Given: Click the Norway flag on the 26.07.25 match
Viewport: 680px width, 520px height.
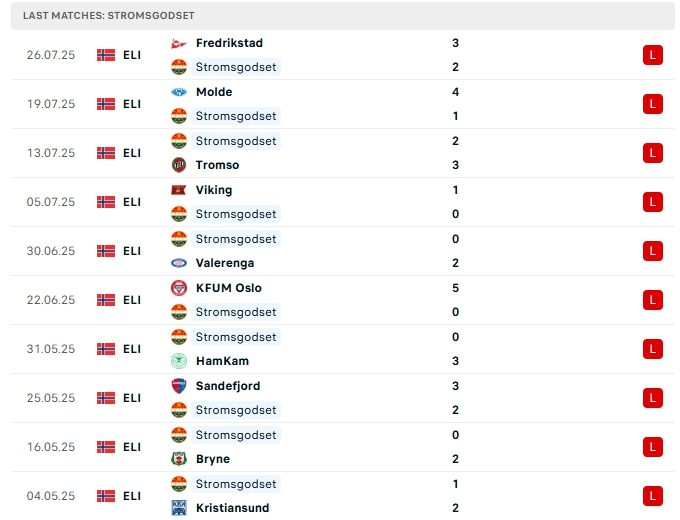Looking at the screenshot, I should point(106,55).
